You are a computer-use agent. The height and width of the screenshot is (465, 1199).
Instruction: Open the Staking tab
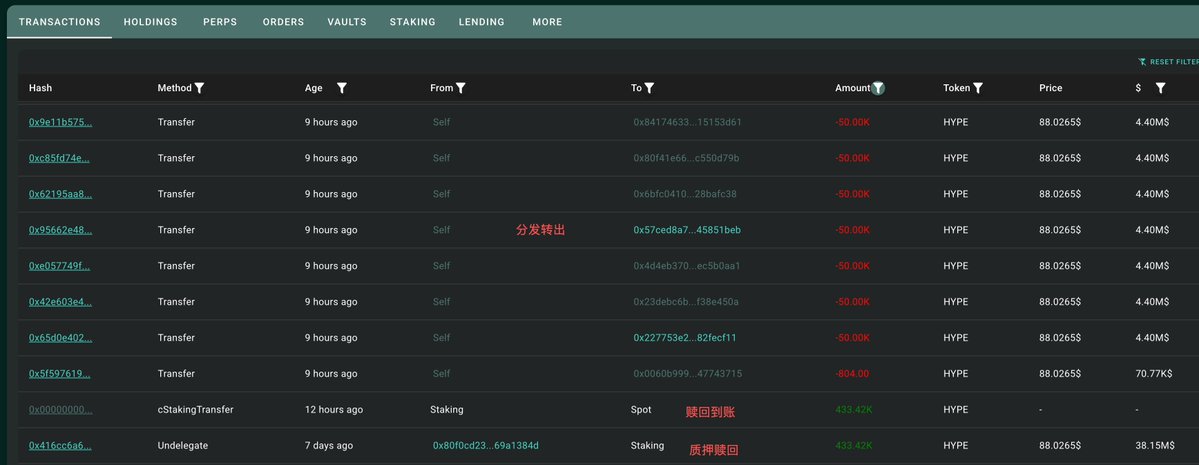point(412,22)
